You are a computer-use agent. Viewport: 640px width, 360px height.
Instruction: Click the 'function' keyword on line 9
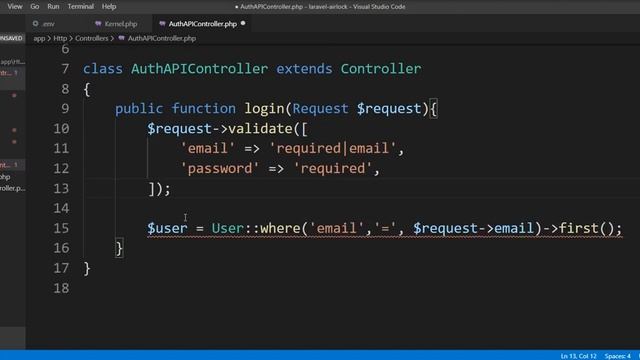pos(203,109)
